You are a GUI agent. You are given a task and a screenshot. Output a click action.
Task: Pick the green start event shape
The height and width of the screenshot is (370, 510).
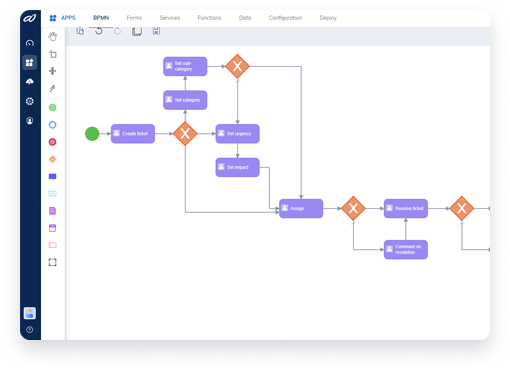coord(52,108)
